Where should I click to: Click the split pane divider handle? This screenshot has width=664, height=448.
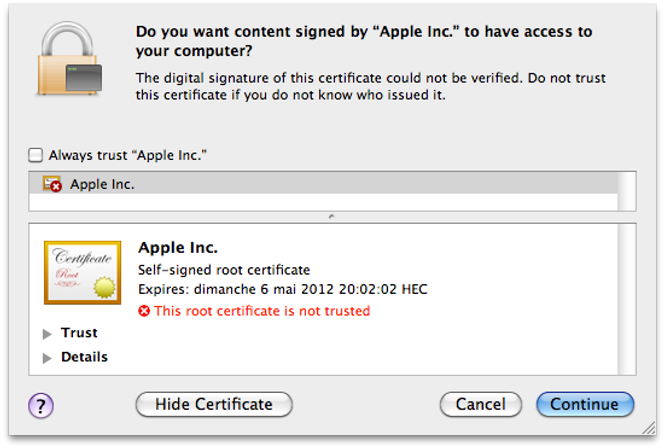332,217
